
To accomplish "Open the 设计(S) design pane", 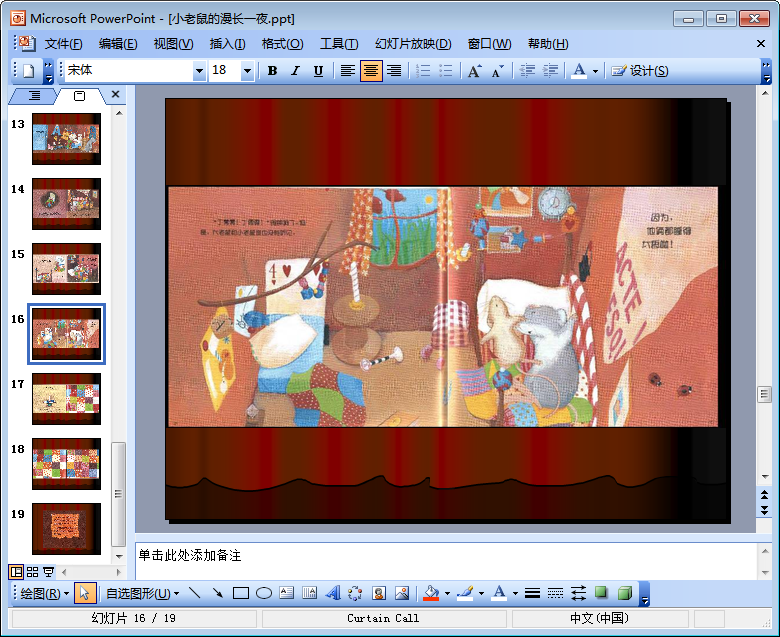I will 640,71.
